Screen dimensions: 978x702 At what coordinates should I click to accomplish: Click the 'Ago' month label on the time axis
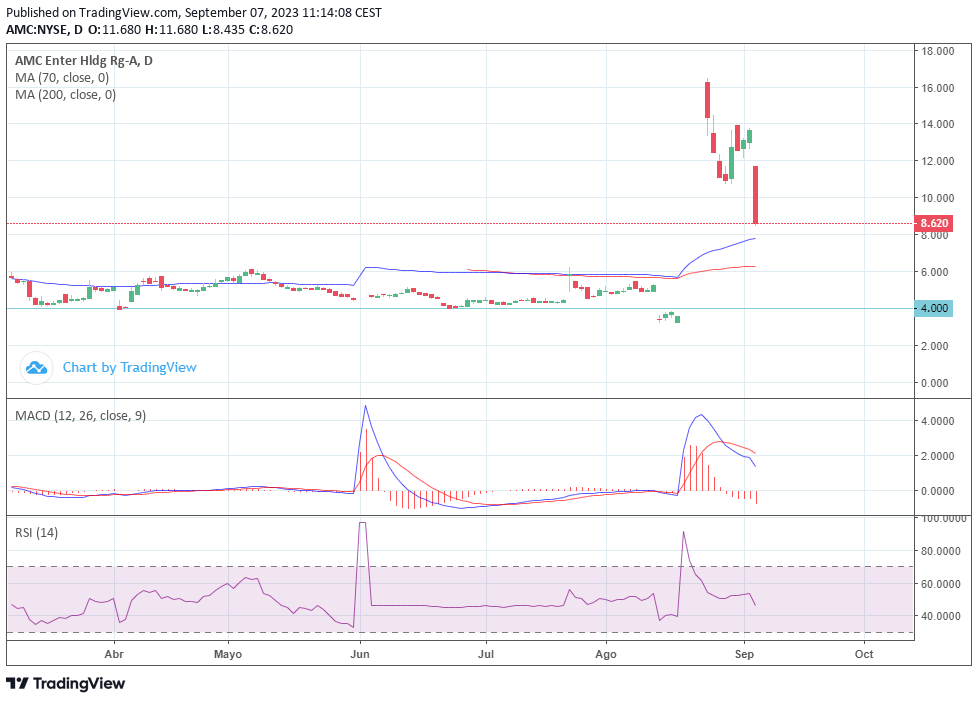tap(606, 654)
